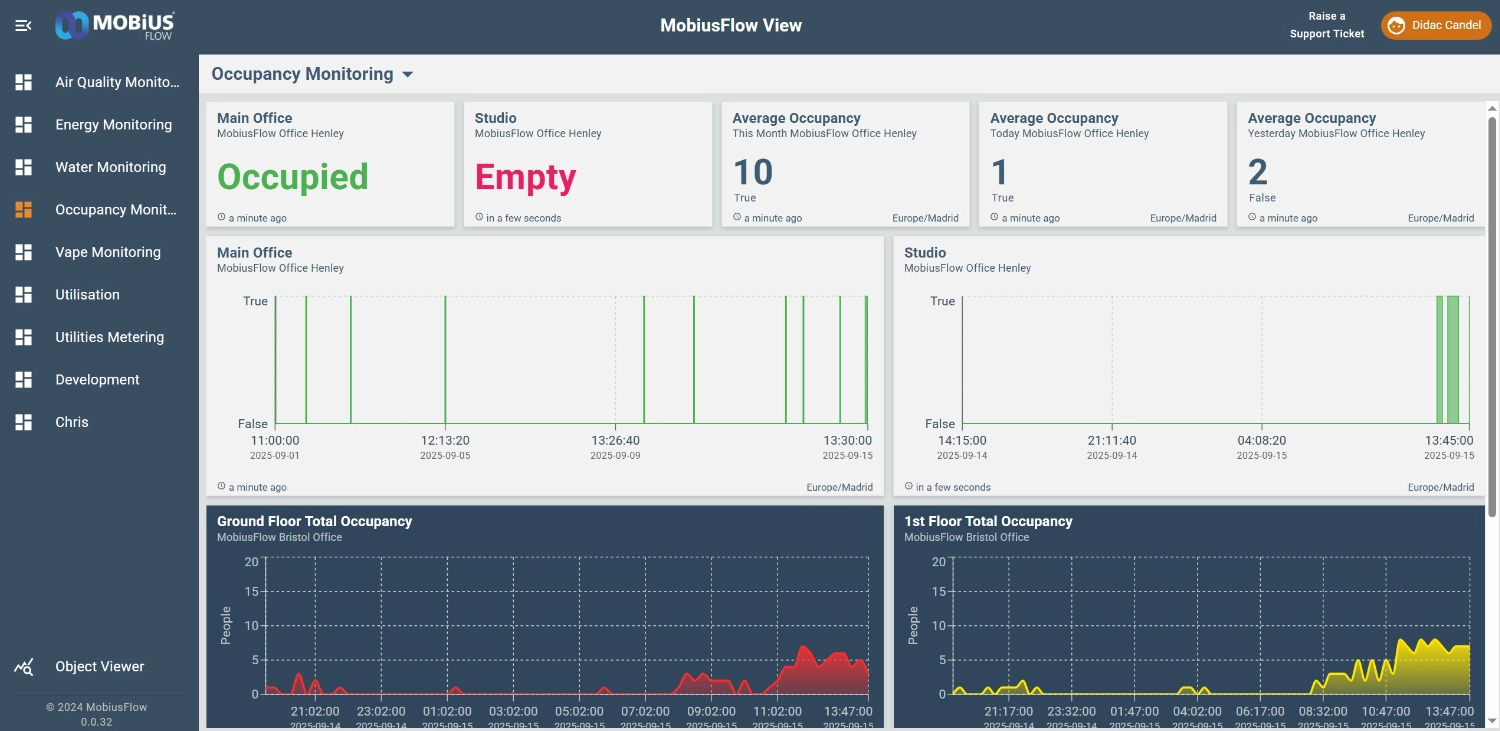Click the Utilities Metering dashboard icon
Image resolution: width=1500 pixels, height=731 pixels.
pyautogui.click(x=23, y=337)
